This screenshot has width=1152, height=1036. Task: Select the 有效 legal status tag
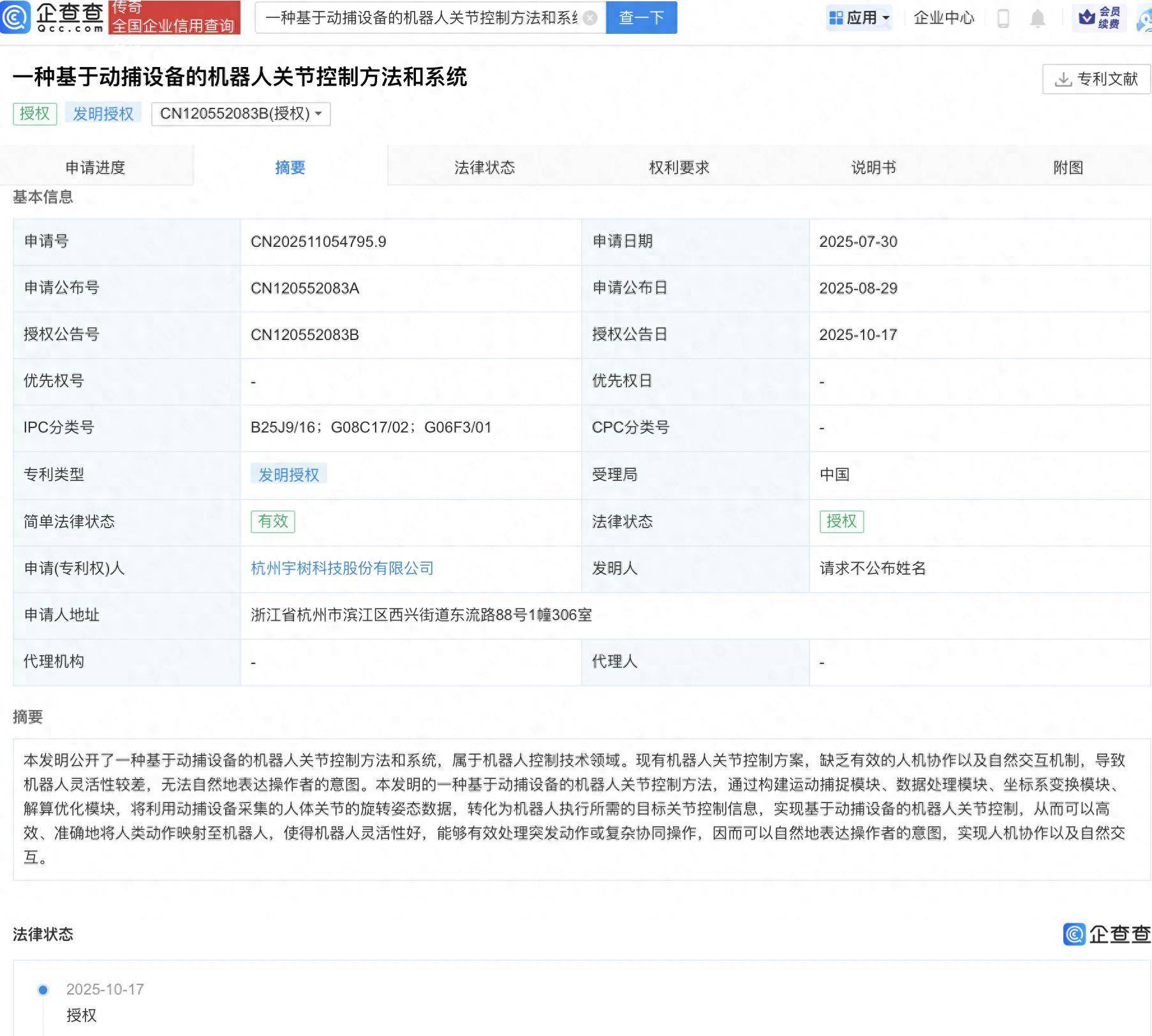274,521
